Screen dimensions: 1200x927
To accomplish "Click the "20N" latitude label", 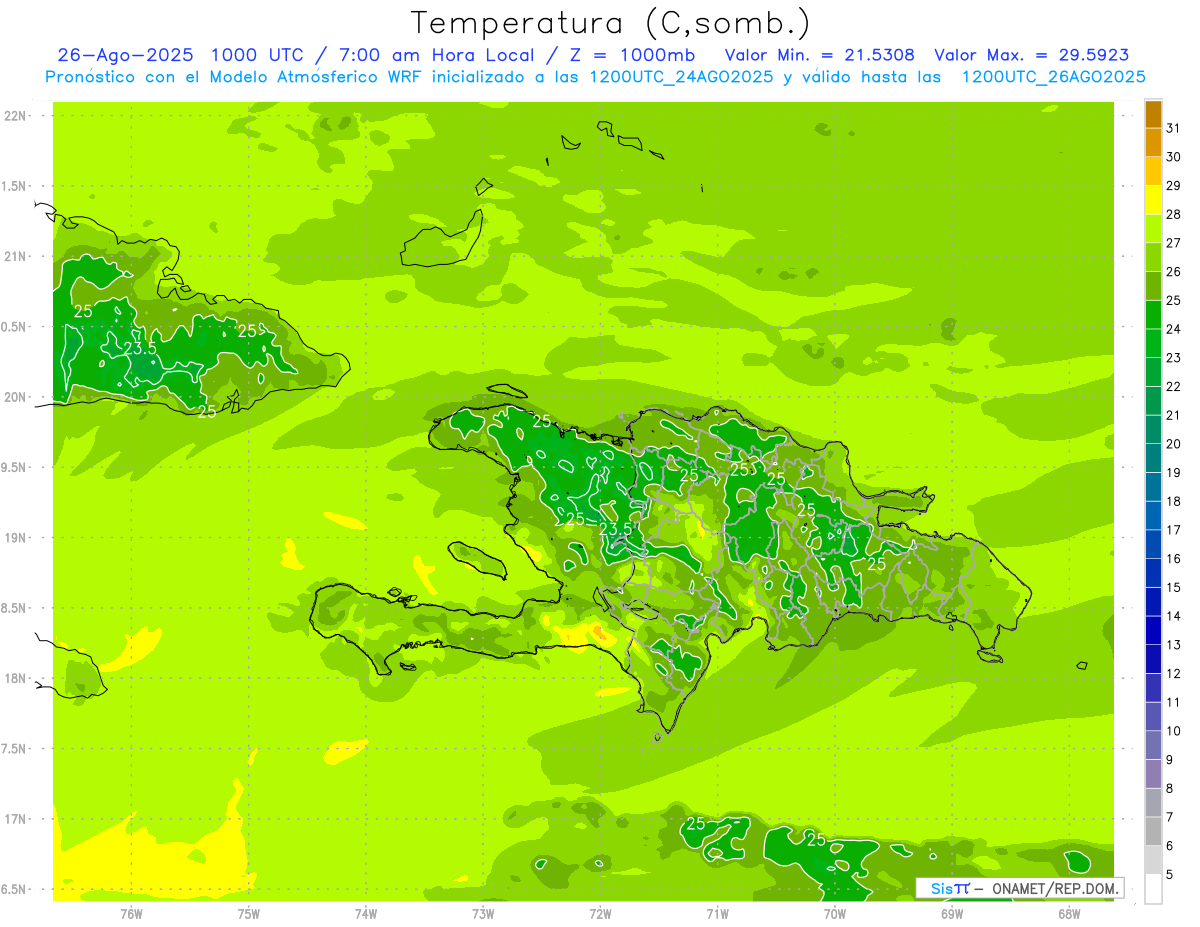I will tap(16, 397).
